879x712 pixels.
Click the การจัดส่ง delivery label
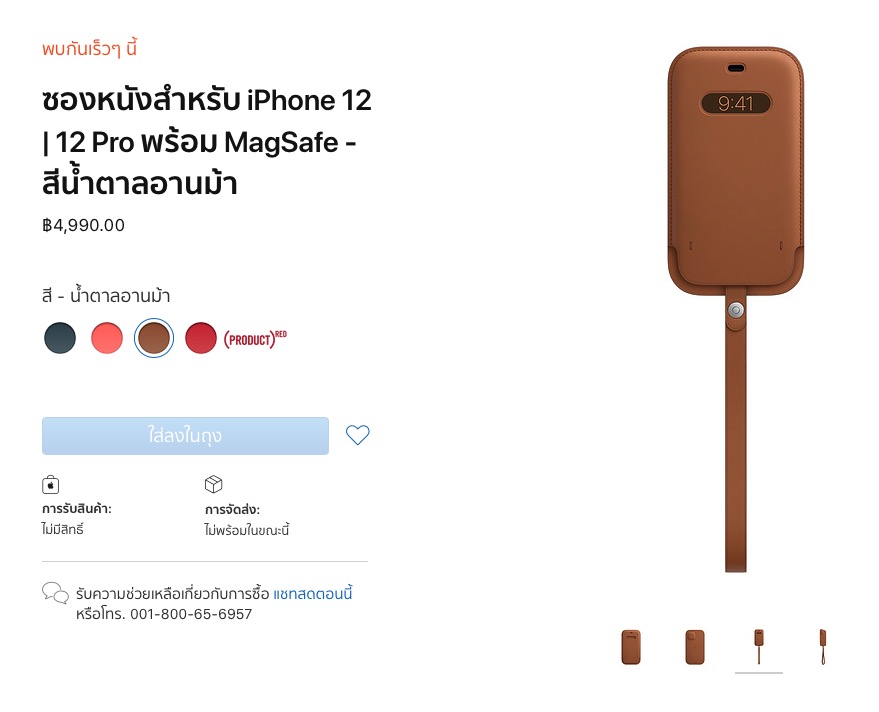(x=232, y=510)
